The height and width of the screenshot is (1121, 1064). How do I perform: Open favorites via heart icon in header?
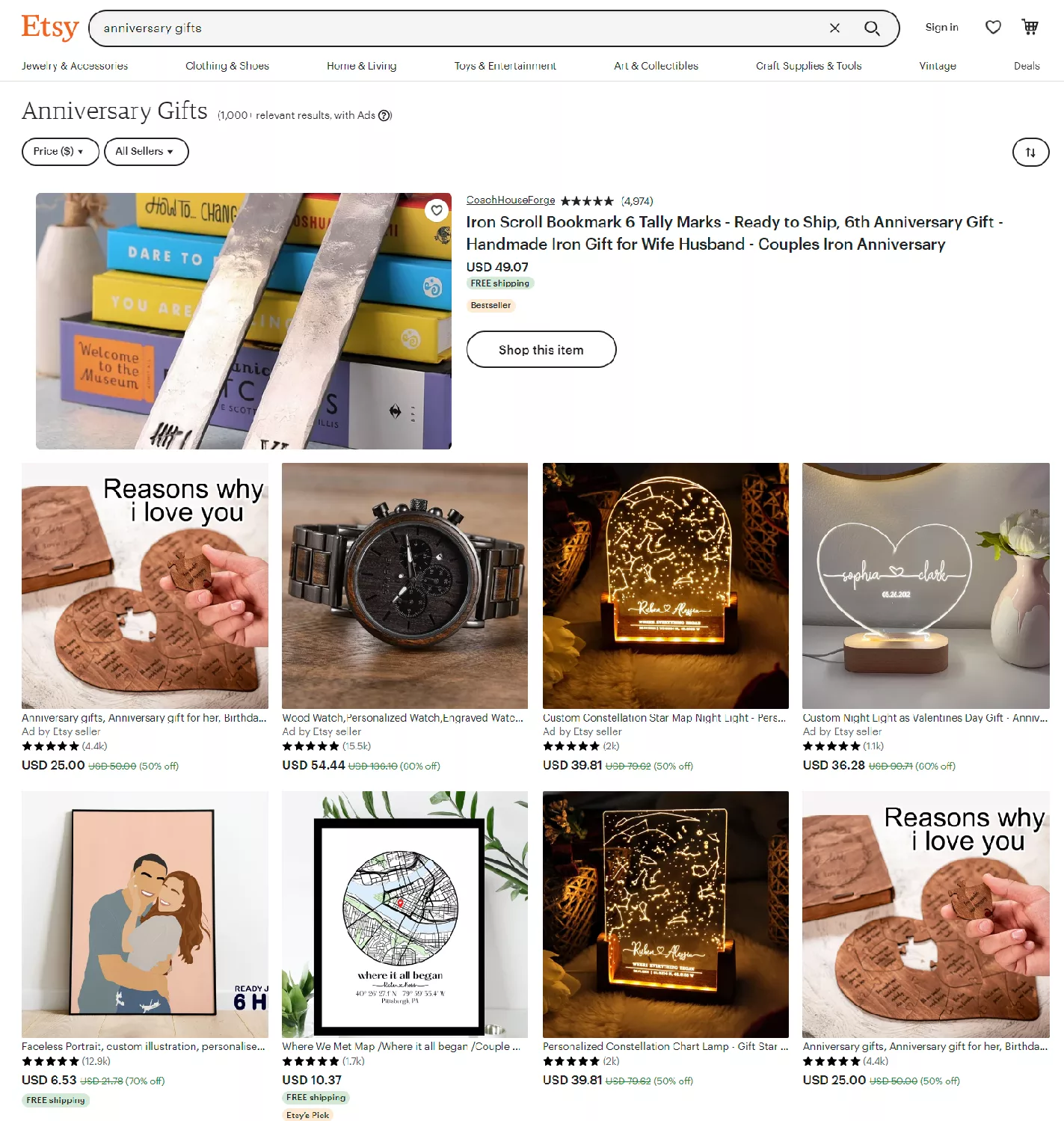pyautogui.click(x=993, y=28)
